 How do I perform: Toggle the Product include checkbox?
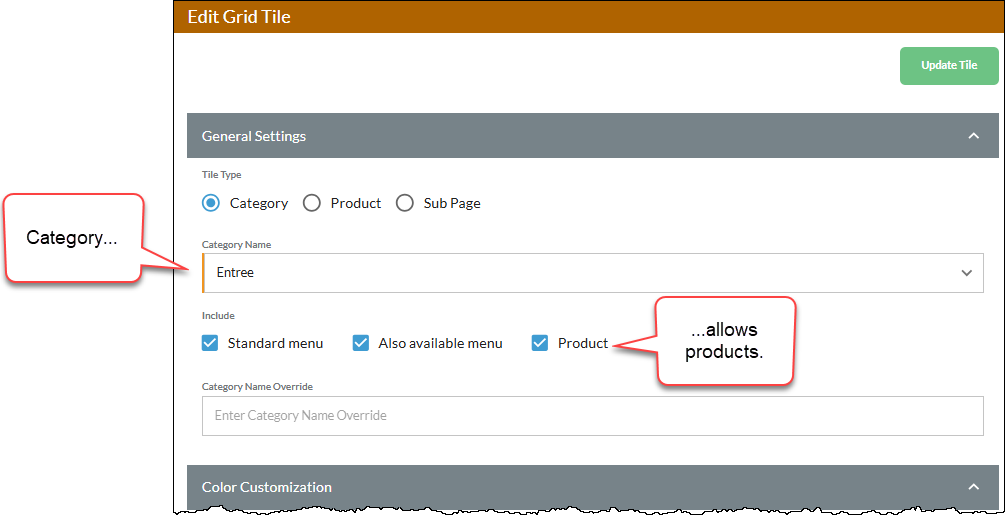(x=540, y=343)
